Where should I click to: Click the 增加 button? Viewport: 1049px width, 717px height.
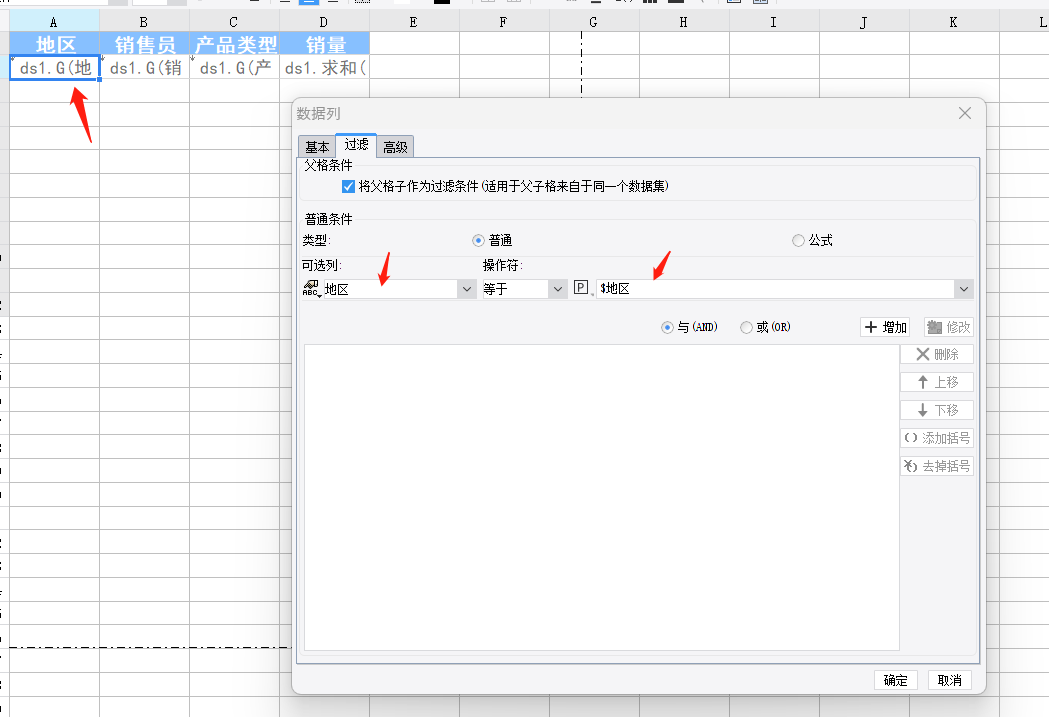coord(885,327)
